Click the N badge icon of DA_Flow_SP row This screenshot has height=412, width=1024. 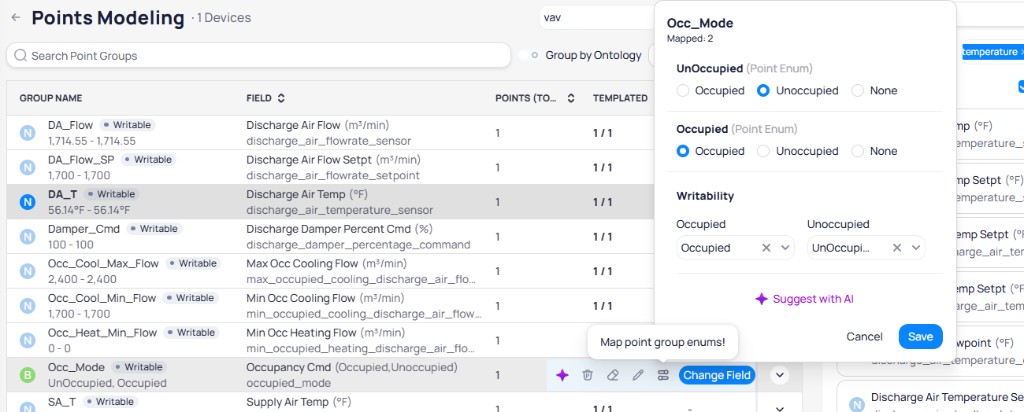click(x=27, y=168)
